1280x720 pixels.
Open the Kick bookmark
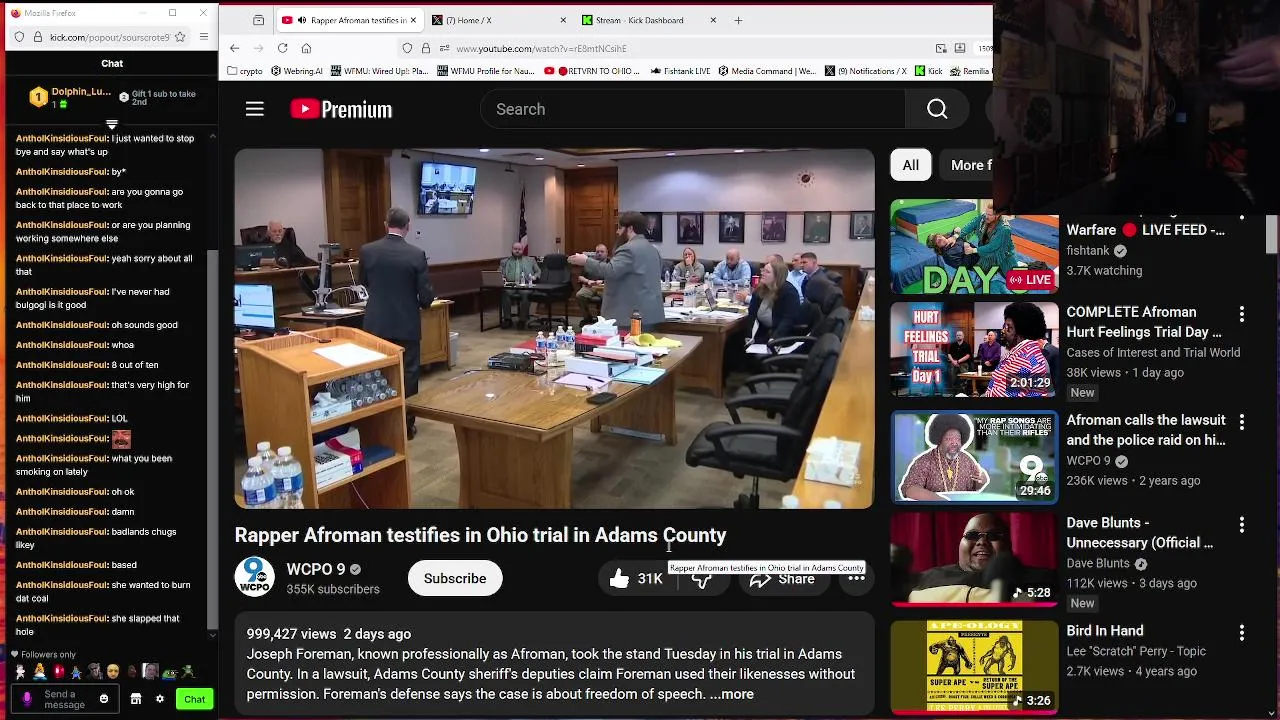coord(929,71)
